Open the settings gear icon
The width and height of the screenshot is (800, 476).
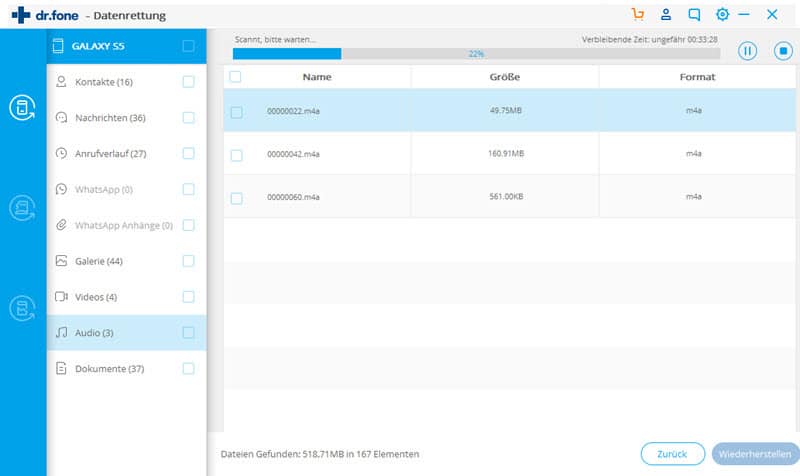(722, 15)
